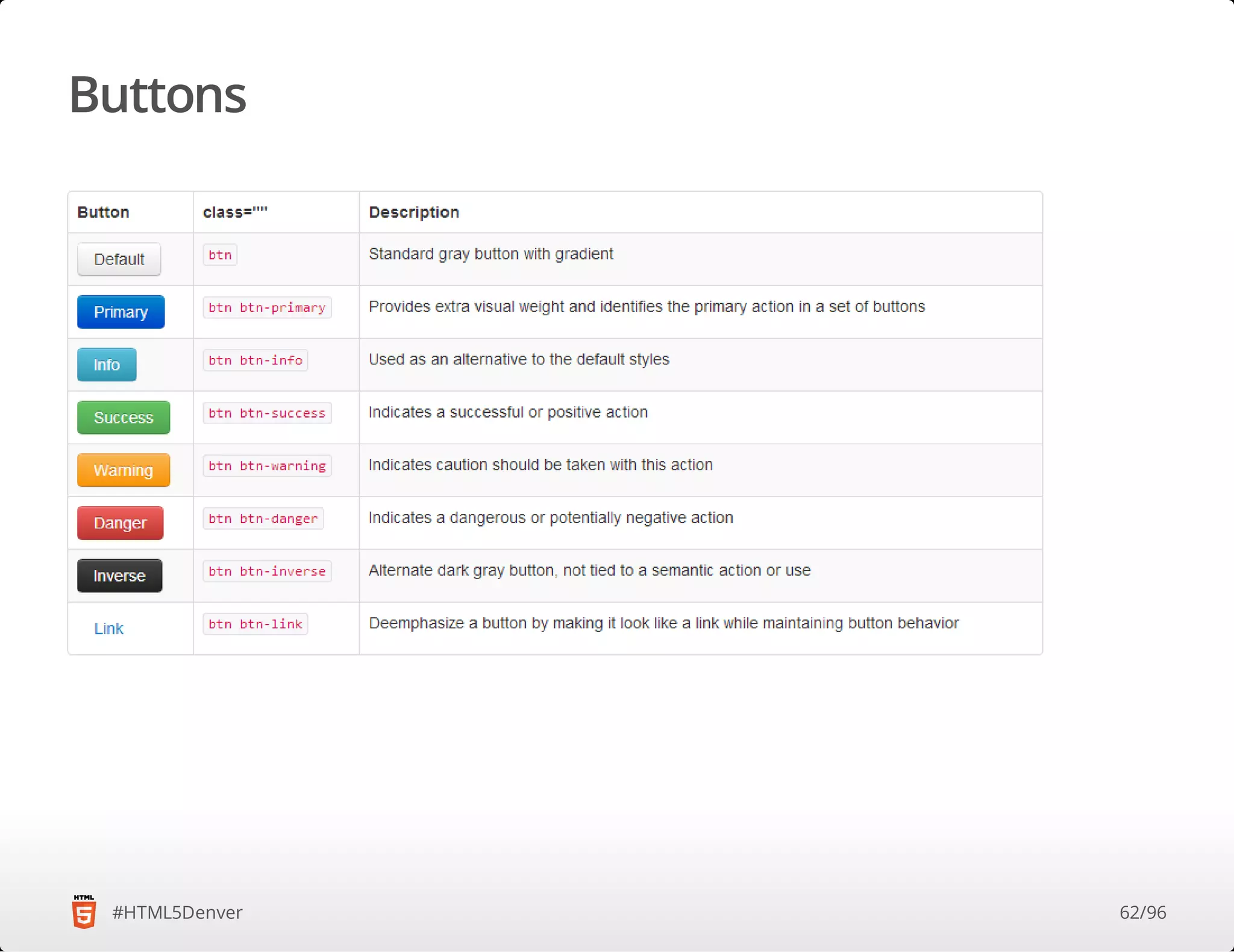Click the light blue Info button
The height and width of the screenshot is (952, 1234).
pos(107,365)
